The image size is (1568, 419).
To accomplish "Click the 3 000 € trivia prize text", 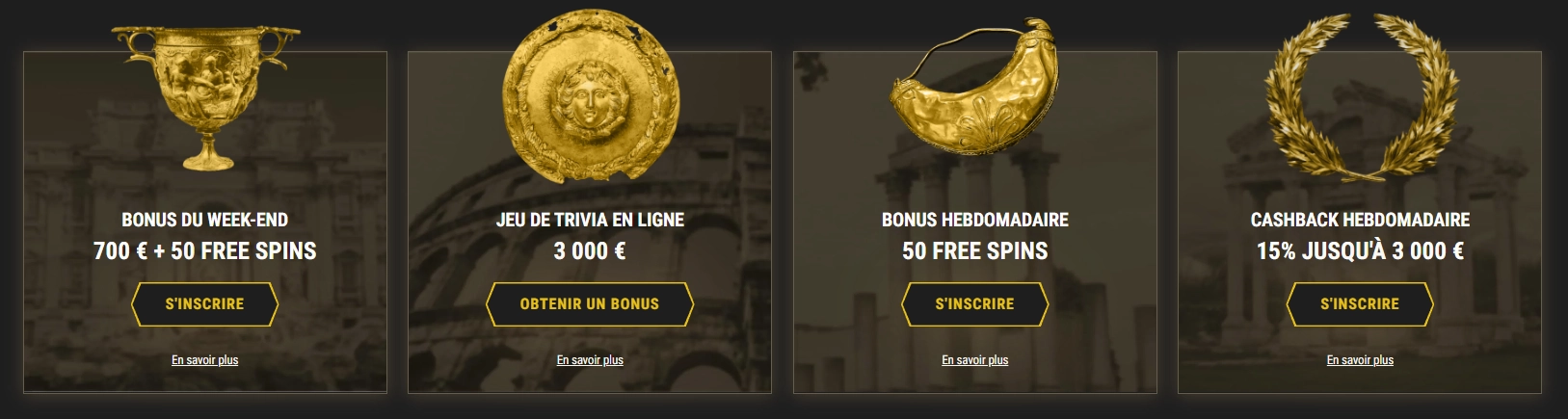I will (590, 251).
